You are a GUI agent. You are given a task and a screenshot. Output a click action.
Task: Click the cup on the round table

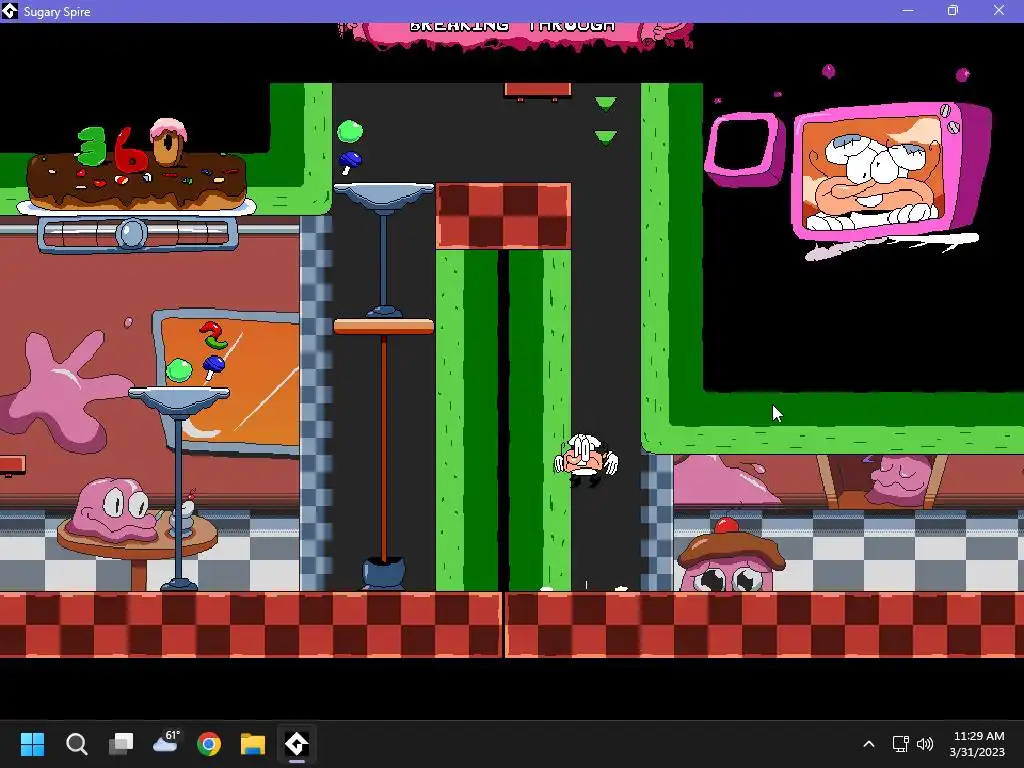(x=183, y=518)
